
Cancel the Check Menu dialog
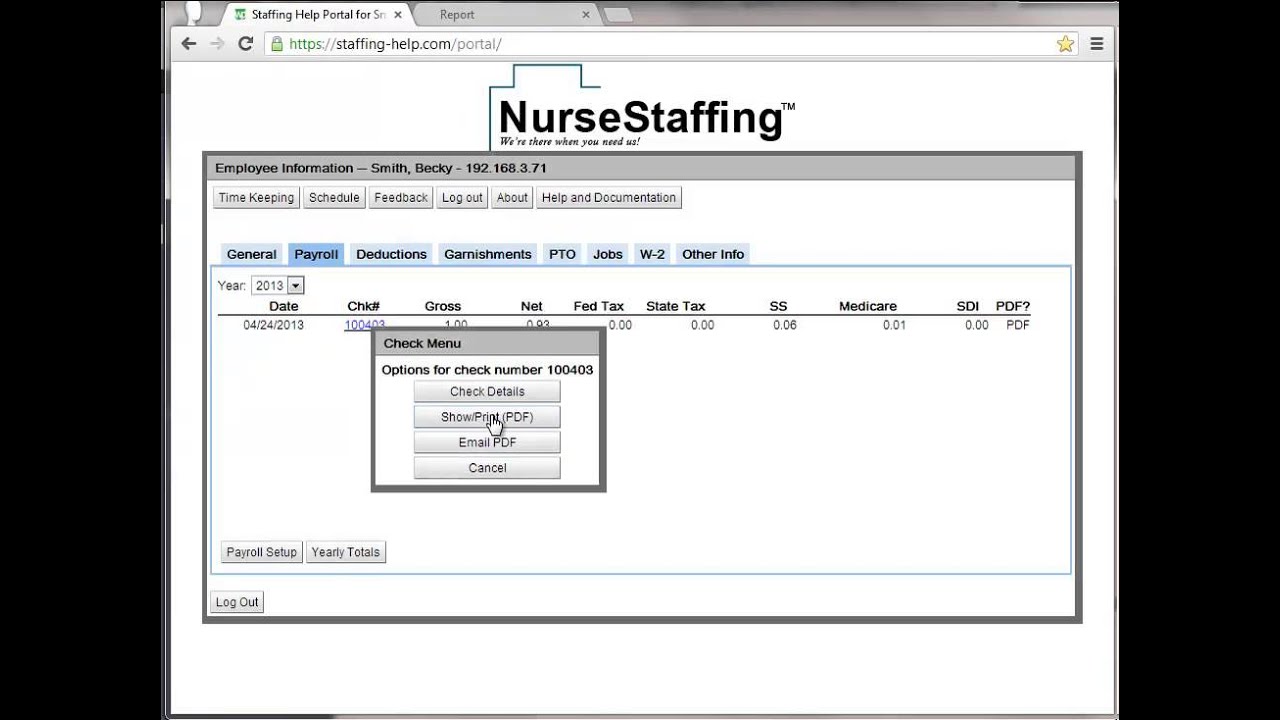click(x=487, y=468)
